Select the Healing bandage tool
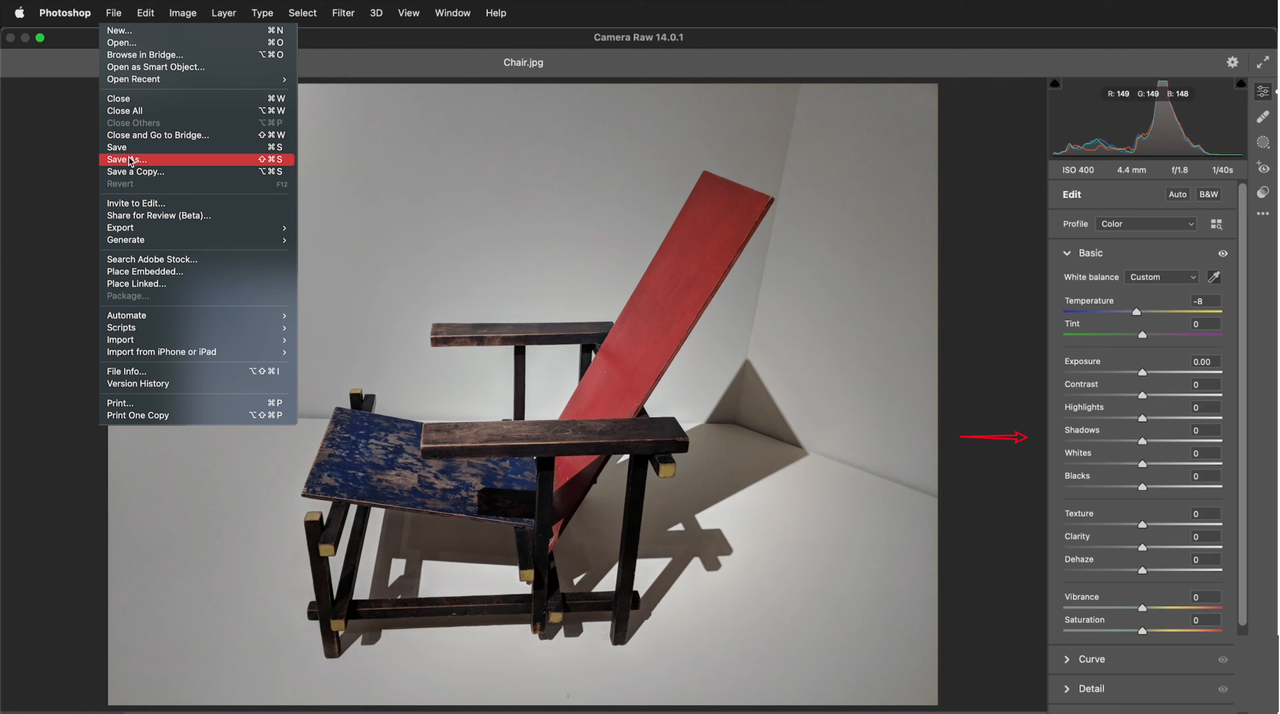This screenshot has width=1280, height=714. pyautogui.click(x=1263, y=117)
